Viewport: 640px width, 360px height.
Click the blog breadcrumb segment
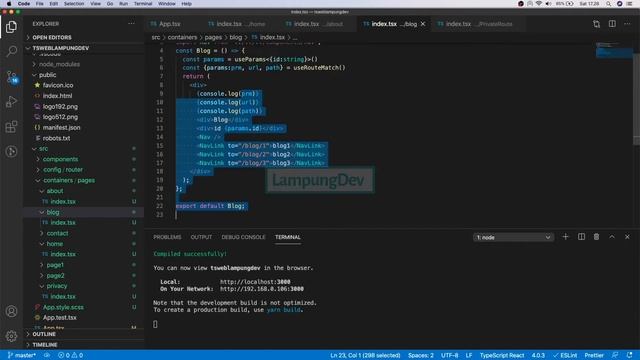coord(236,37)
